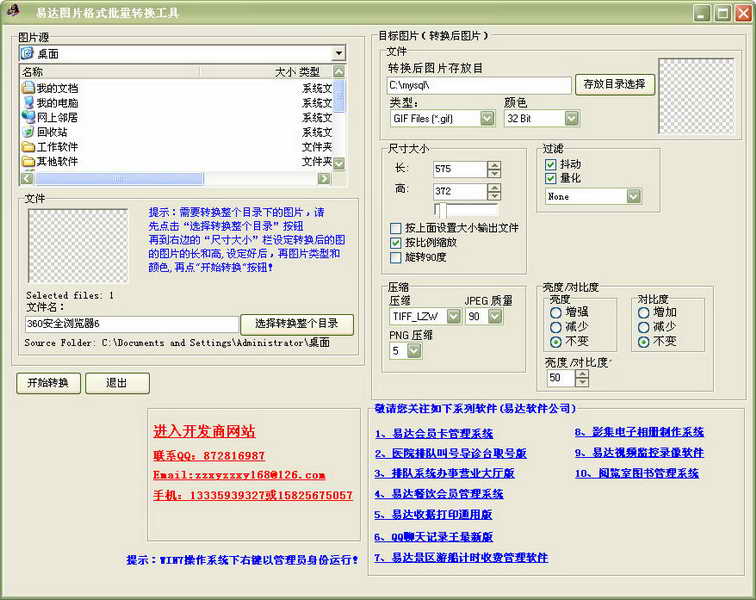This screenshot has width=756, height=600.
Task: Open link 3、排队系统办事营业大厅版
Action: [445, 474]
